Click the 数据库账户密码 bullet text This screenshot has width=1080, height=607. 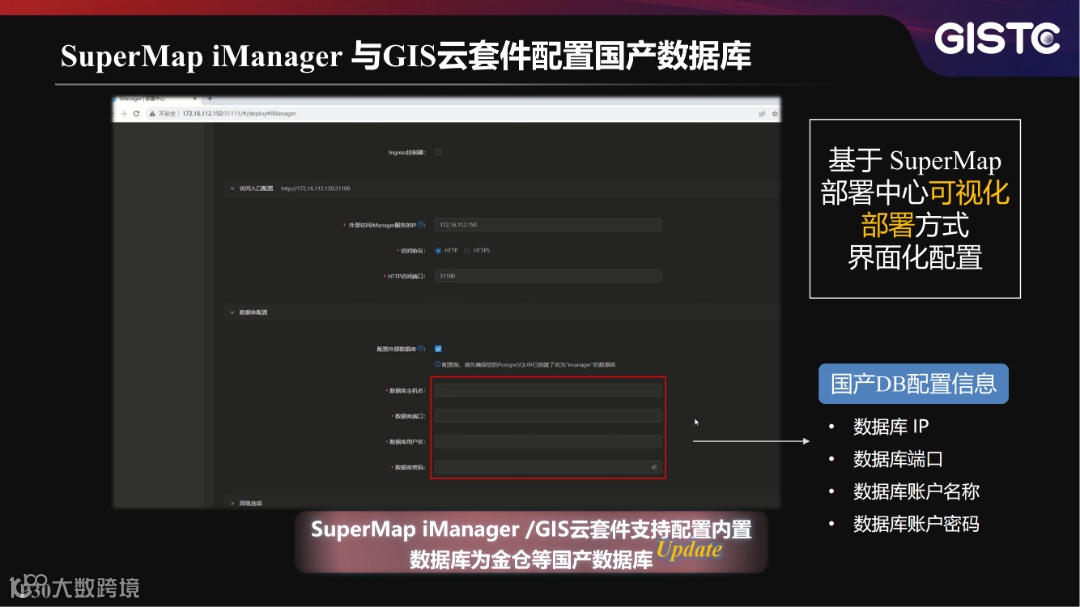click(x=916, y=524)
